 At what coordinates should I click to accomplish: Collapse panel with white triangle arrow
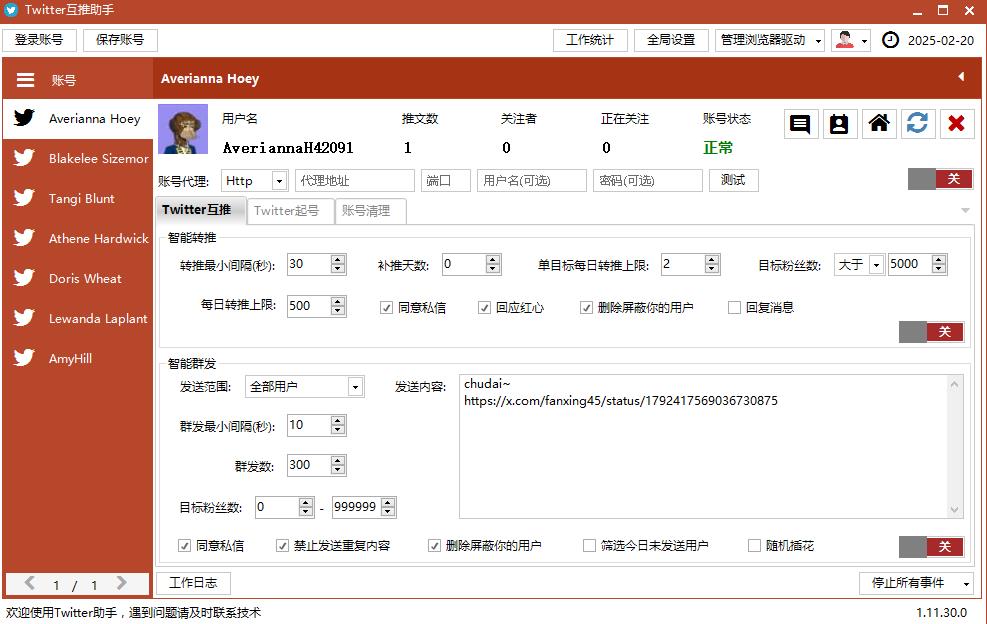961,77
